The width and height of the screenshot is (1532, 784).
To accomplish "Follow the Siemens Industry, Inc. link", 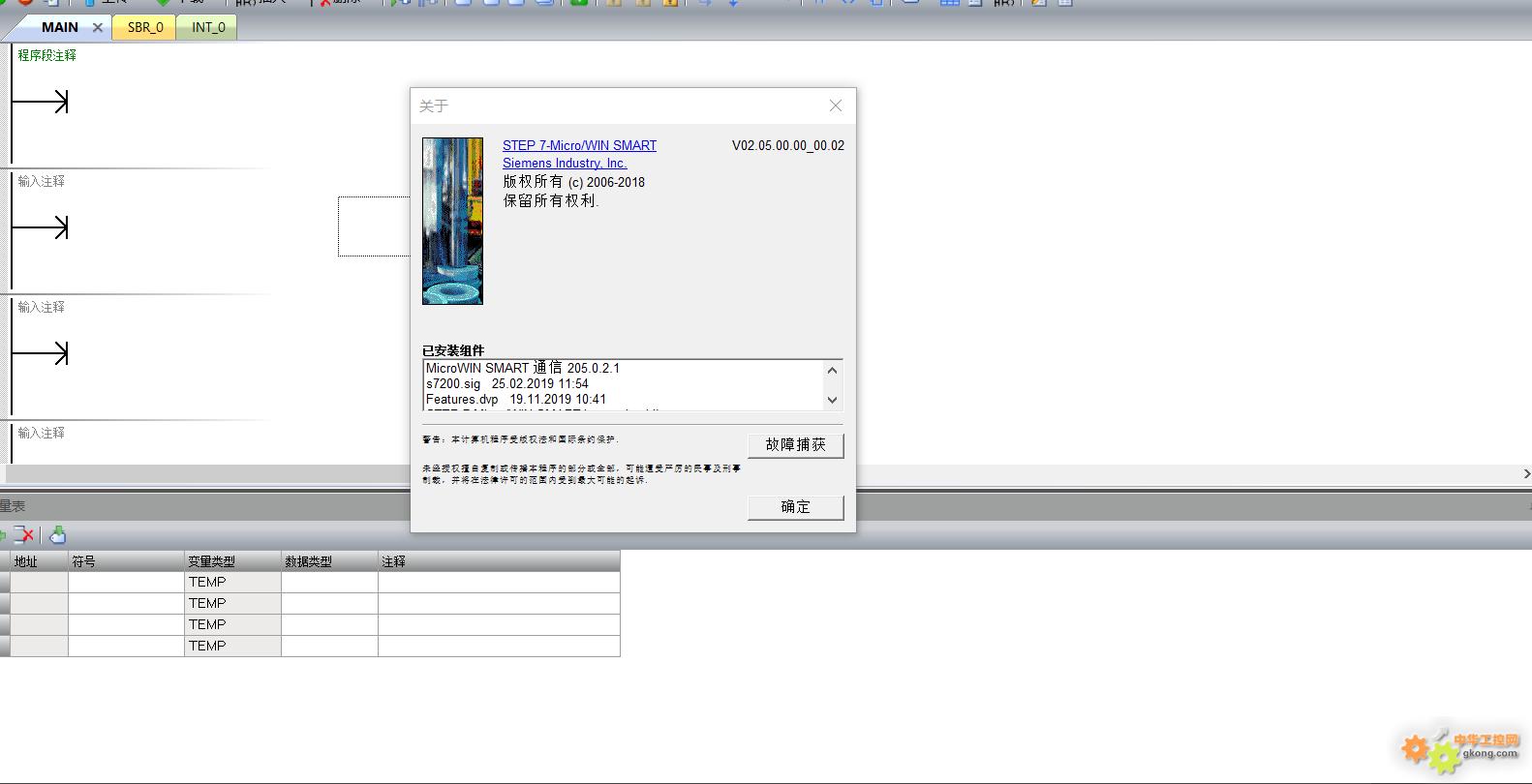I will (x=565, y=163).
